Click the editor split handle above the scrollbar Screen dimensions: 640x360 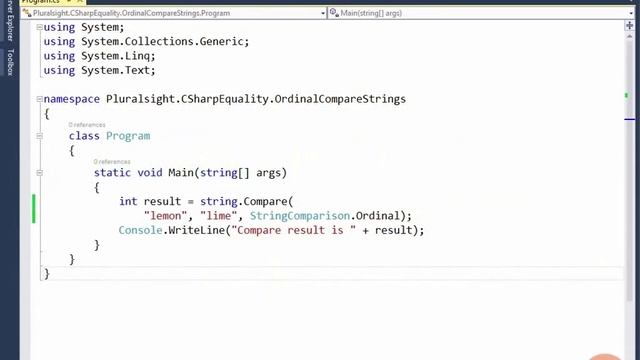tap(629, 26)
